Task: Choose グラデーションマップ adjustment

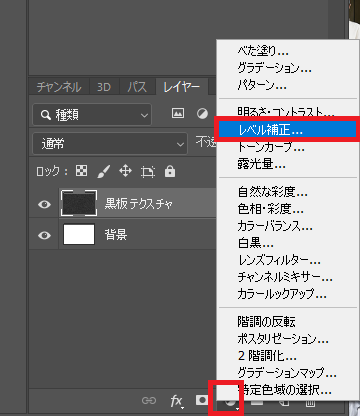Action: pos(287,373)
